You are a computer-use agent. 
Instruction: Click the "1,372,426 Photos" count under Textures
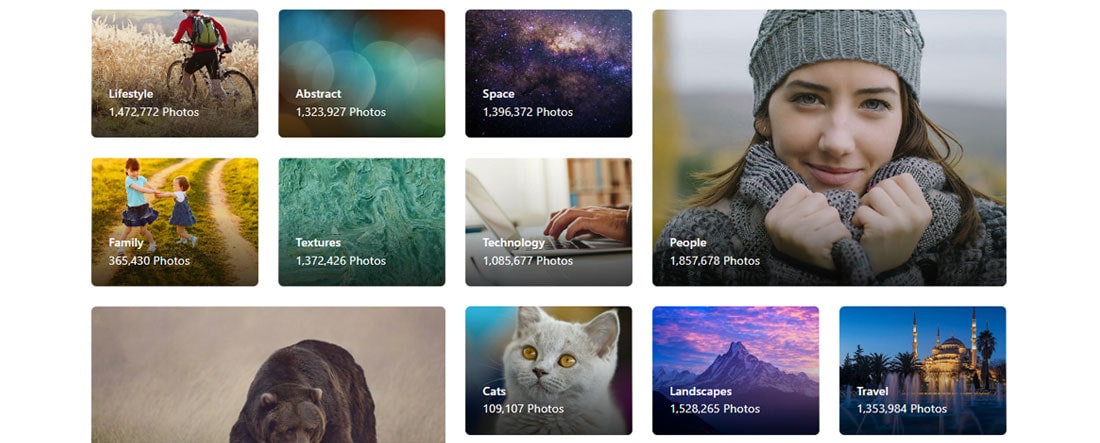pos(340,261)
